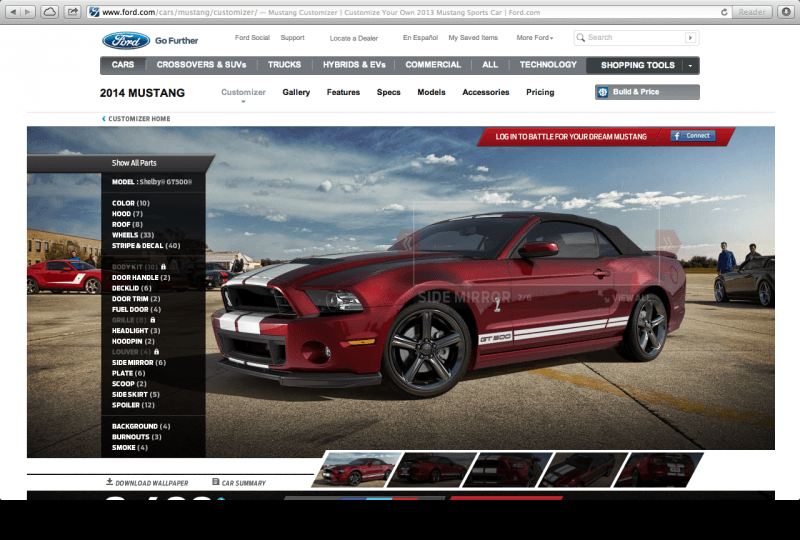This screenshot has width=800, height=540.
Task: Select the second car view thumbnail
Action: click(x=432, y=469)
